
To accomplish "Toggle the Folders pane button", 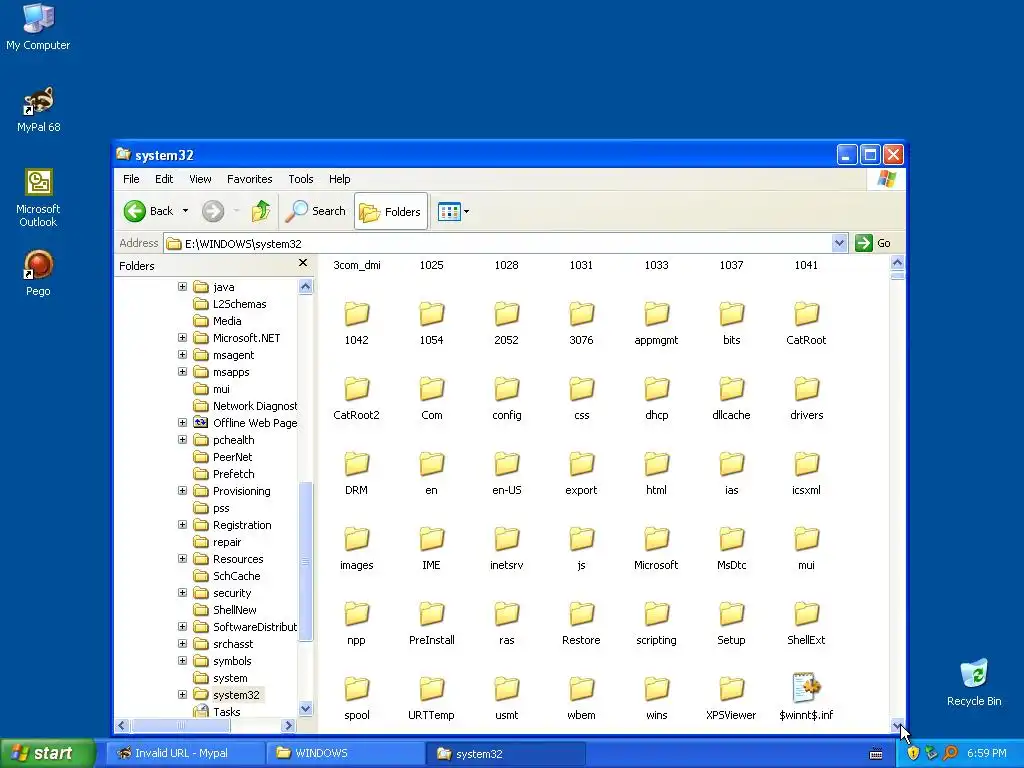I will 391,211.
